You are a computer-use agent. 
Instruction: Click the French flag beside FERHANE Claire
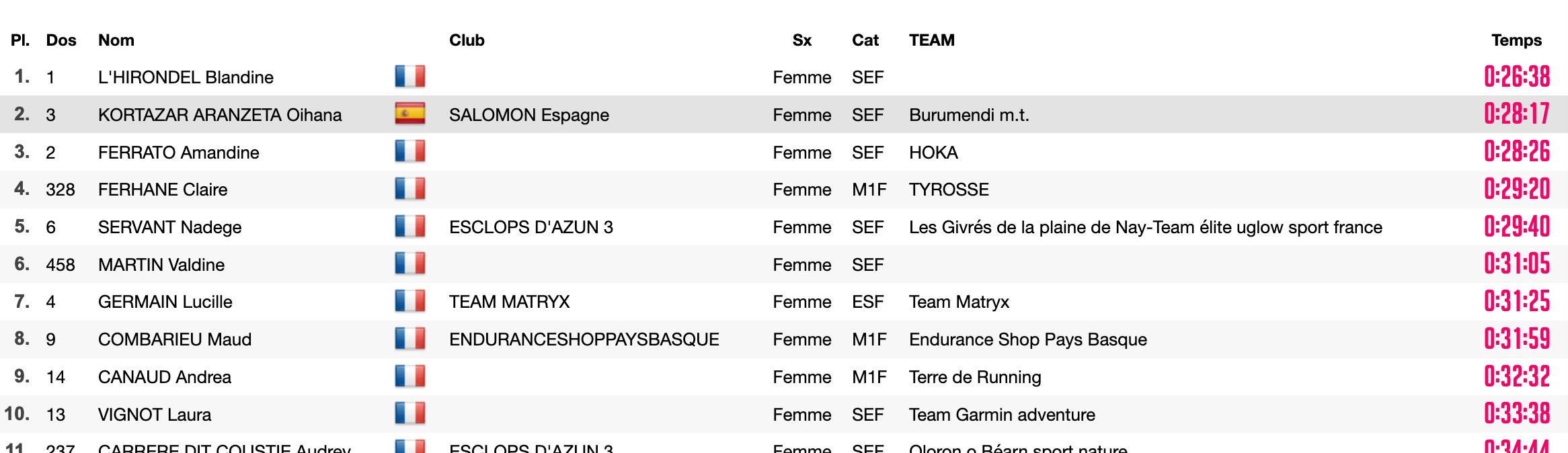tap(410, 189)
